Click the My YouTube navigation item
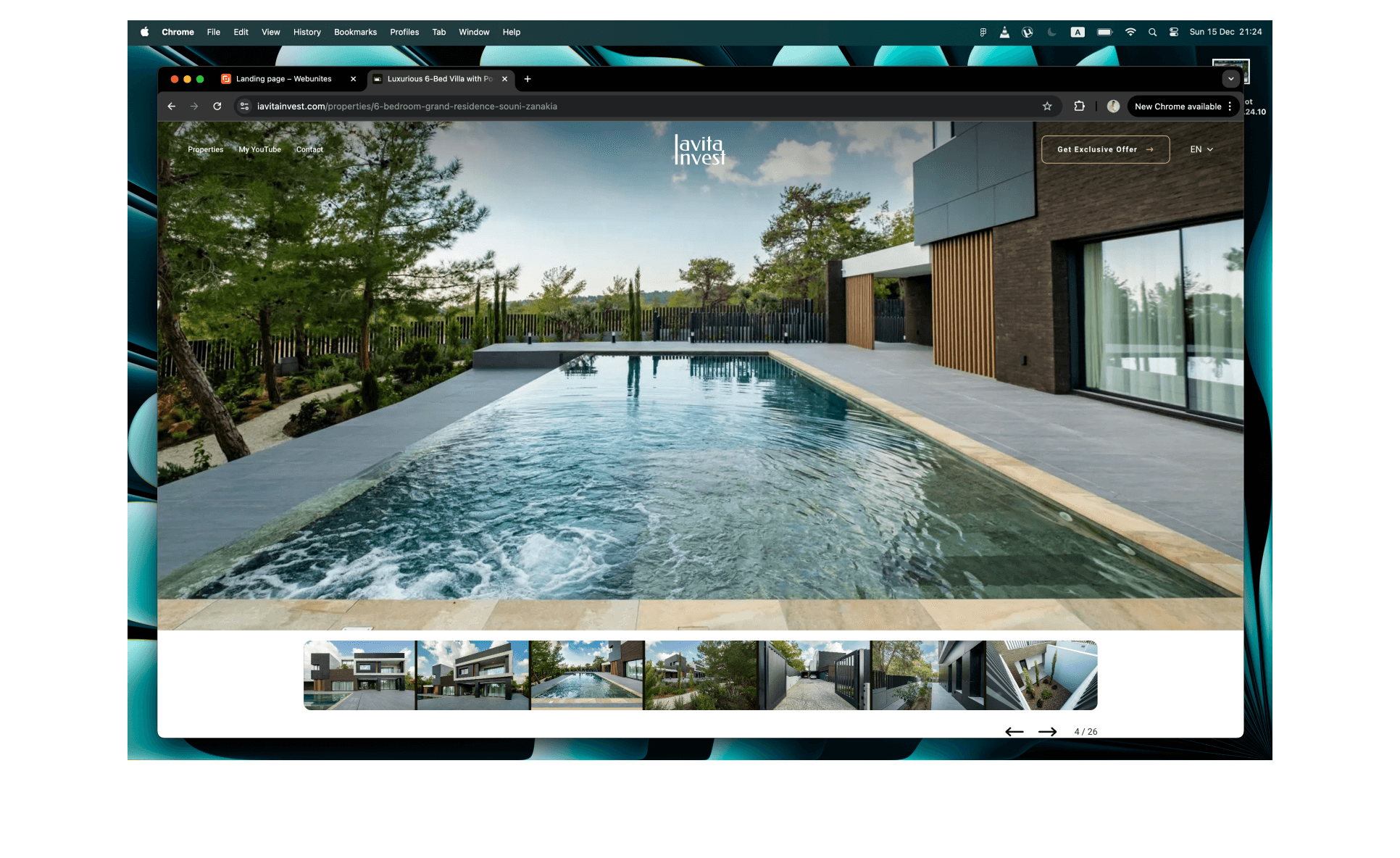Viewport: 1400px width, 858px height. click(259, 150)
